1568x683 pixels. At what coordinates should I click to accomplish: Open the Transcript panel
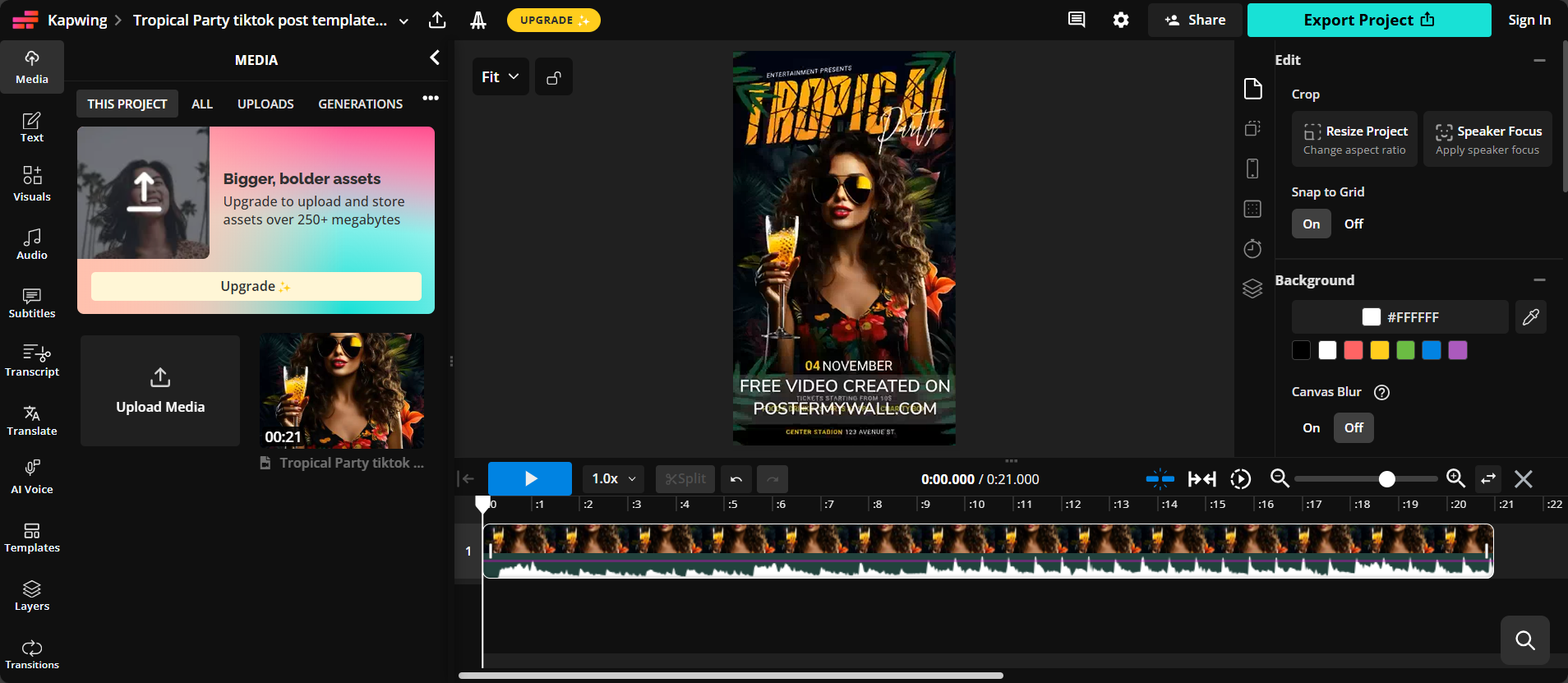pos(32,361)
